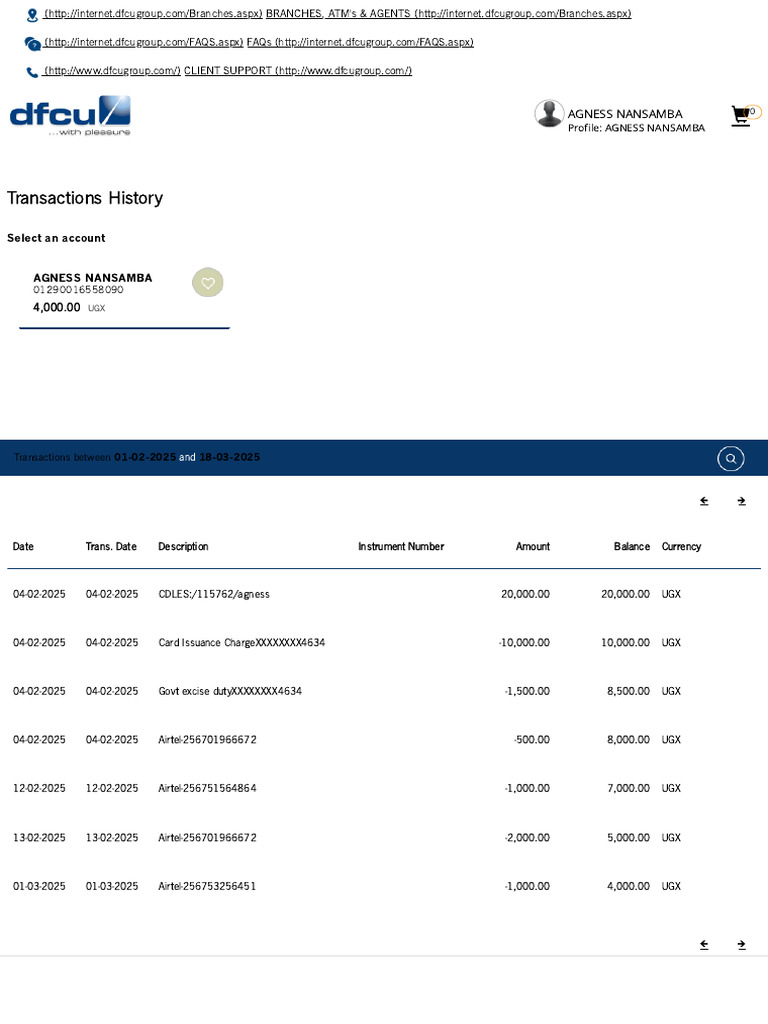Screen dimensions: 768x1024
Task: Click the 7,000.00 balance
Action: point(628,788)
